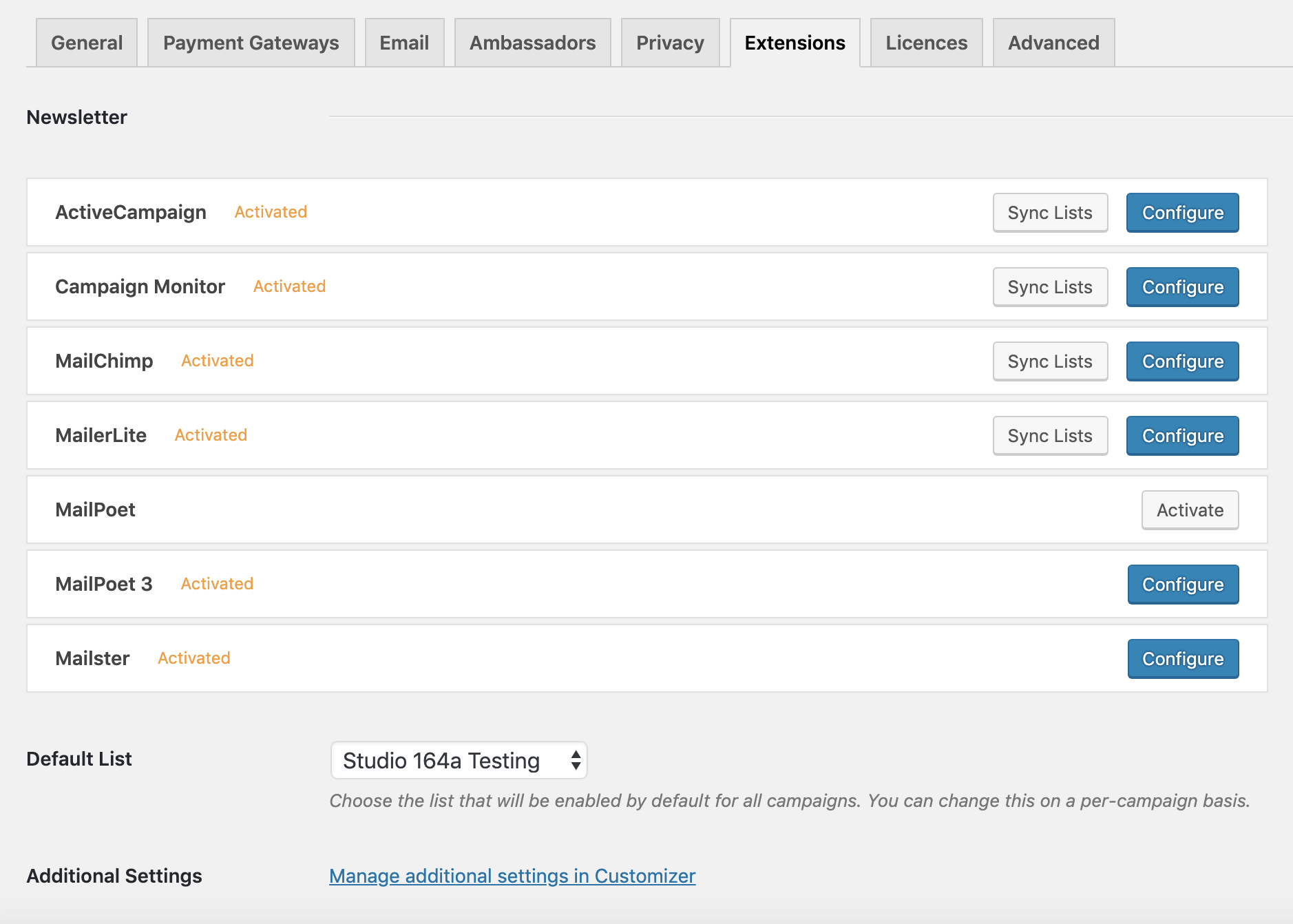Activate the MailPoet extension

click(x=1190, y=510)
